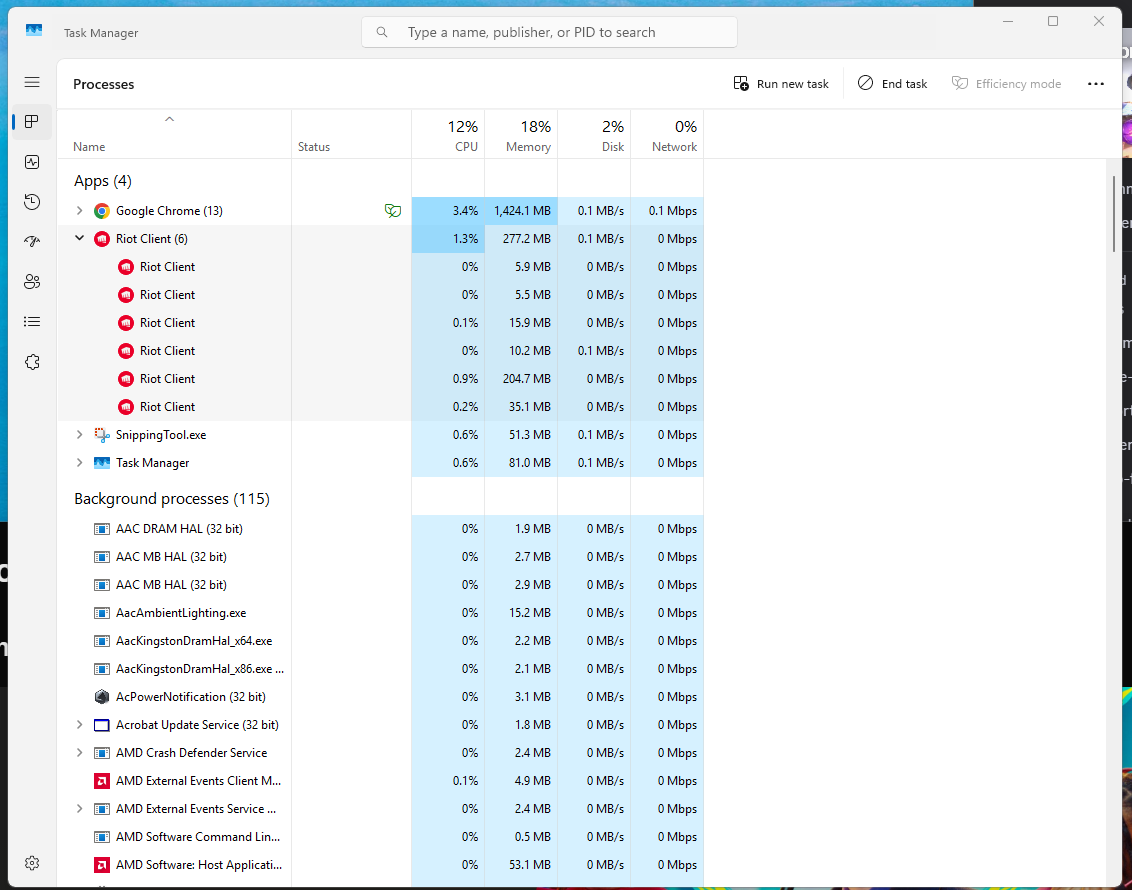Open the App history sidebar icon
Viewport: 1132px width, 890px height.
point(32,202)
